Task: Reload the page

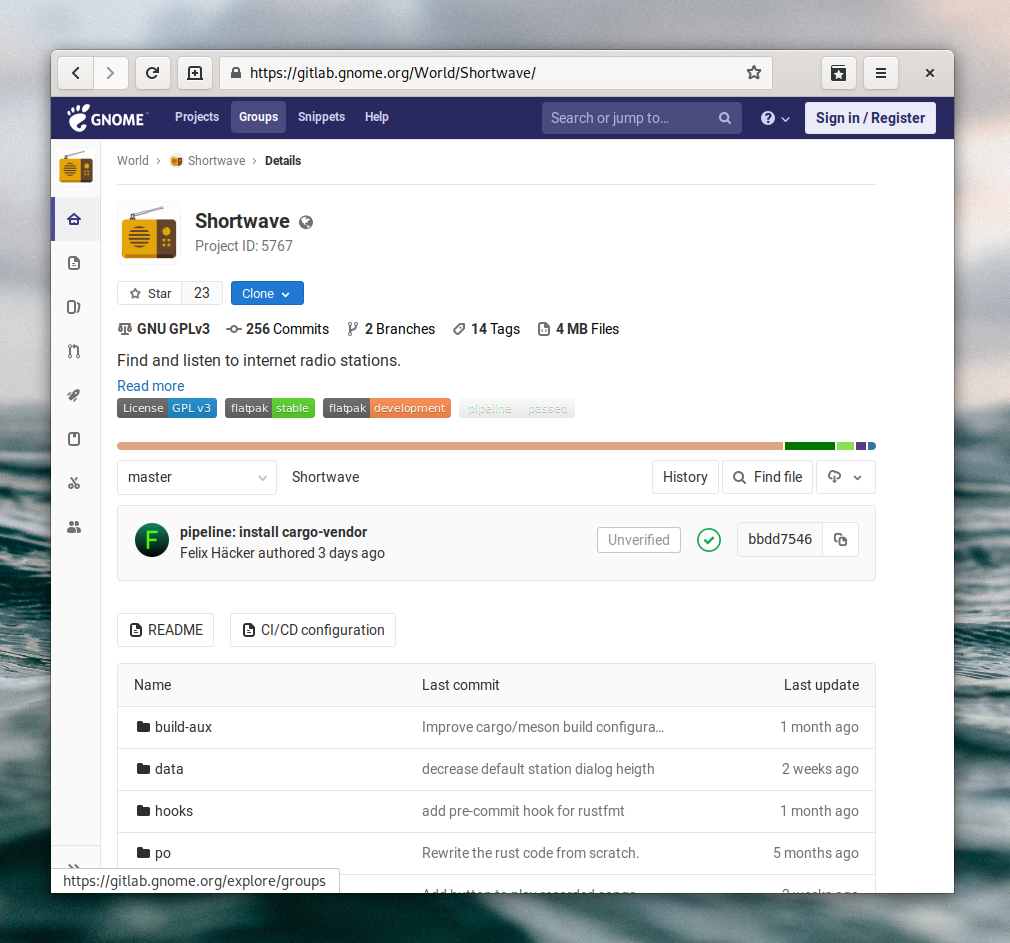Action: tap(153, 73)
